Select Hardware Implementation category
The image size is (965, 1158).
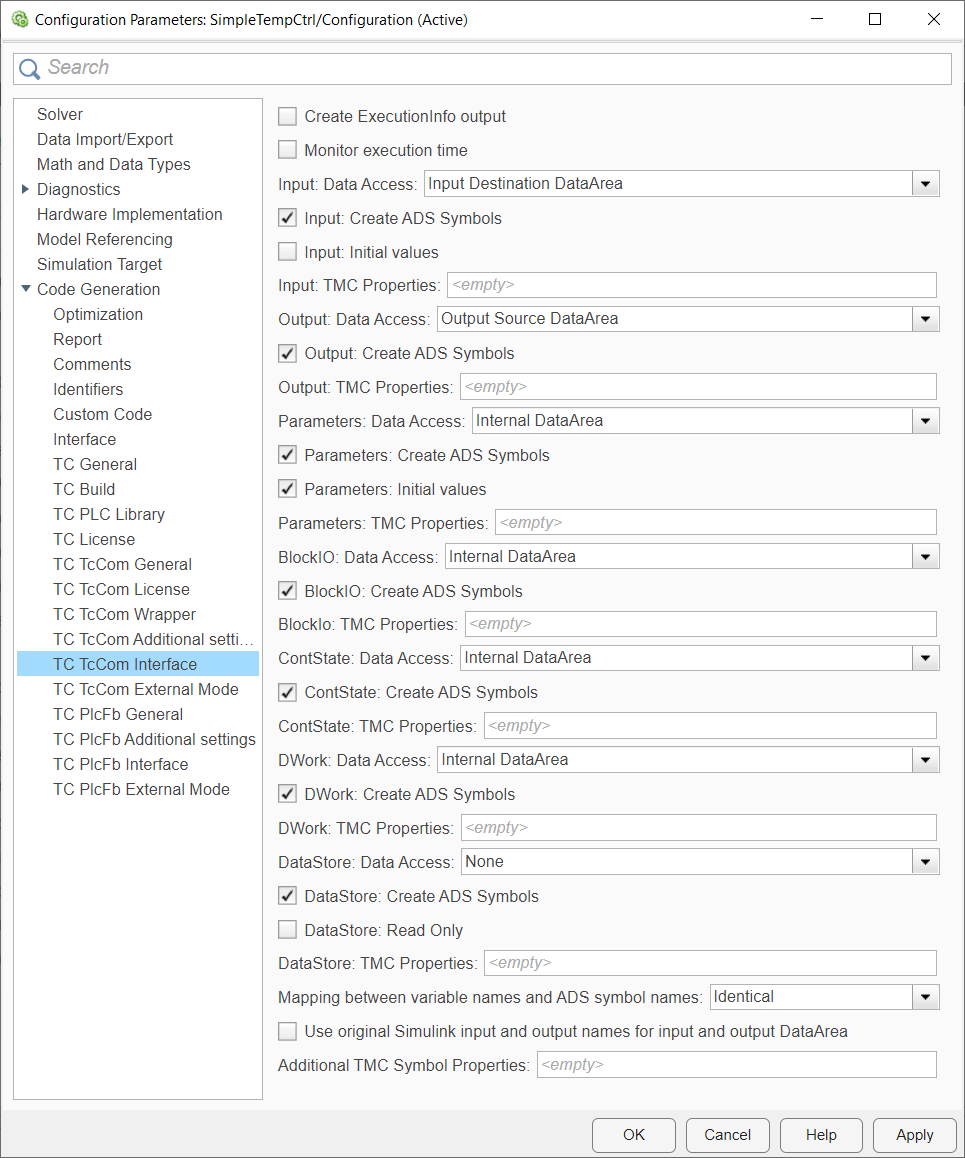pyautogui.click(x=129, y=214)
